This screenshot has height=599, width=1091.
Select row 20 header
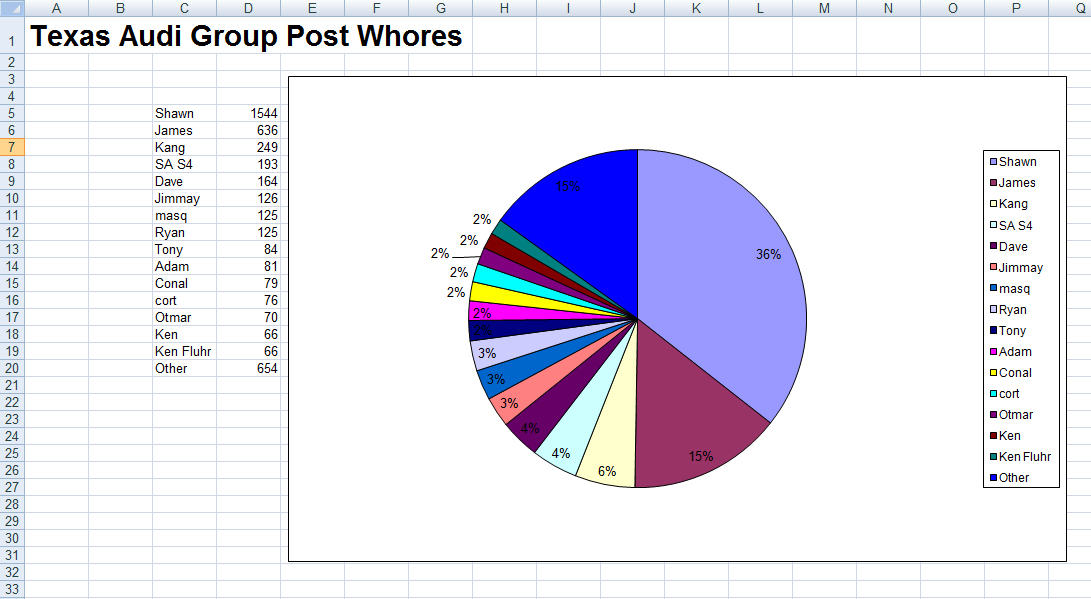pyautogui.click(x=12, y=369)
